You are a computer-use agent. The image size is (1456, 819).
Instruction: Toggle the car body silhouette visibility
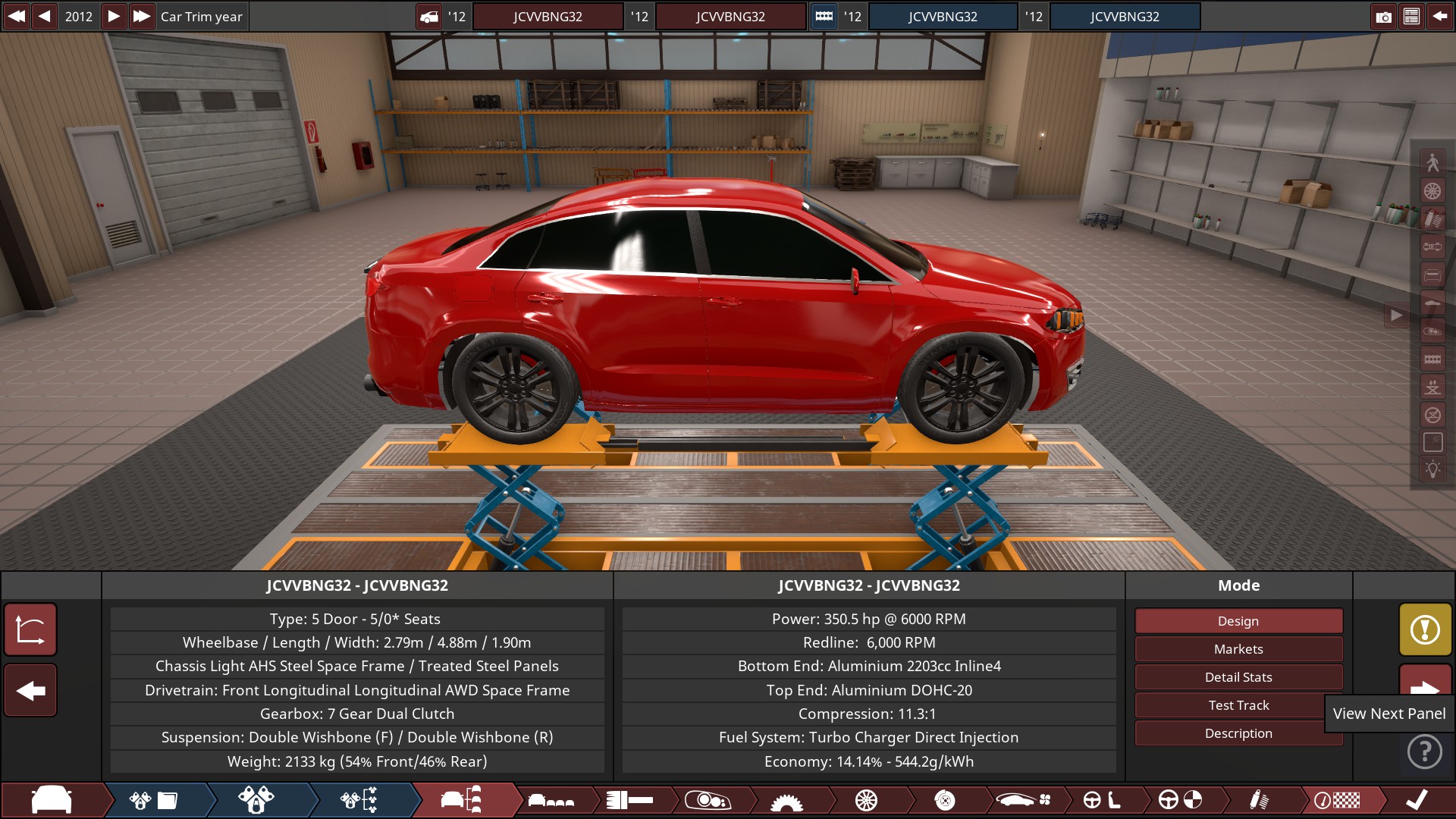click(x=1432, y=303)
